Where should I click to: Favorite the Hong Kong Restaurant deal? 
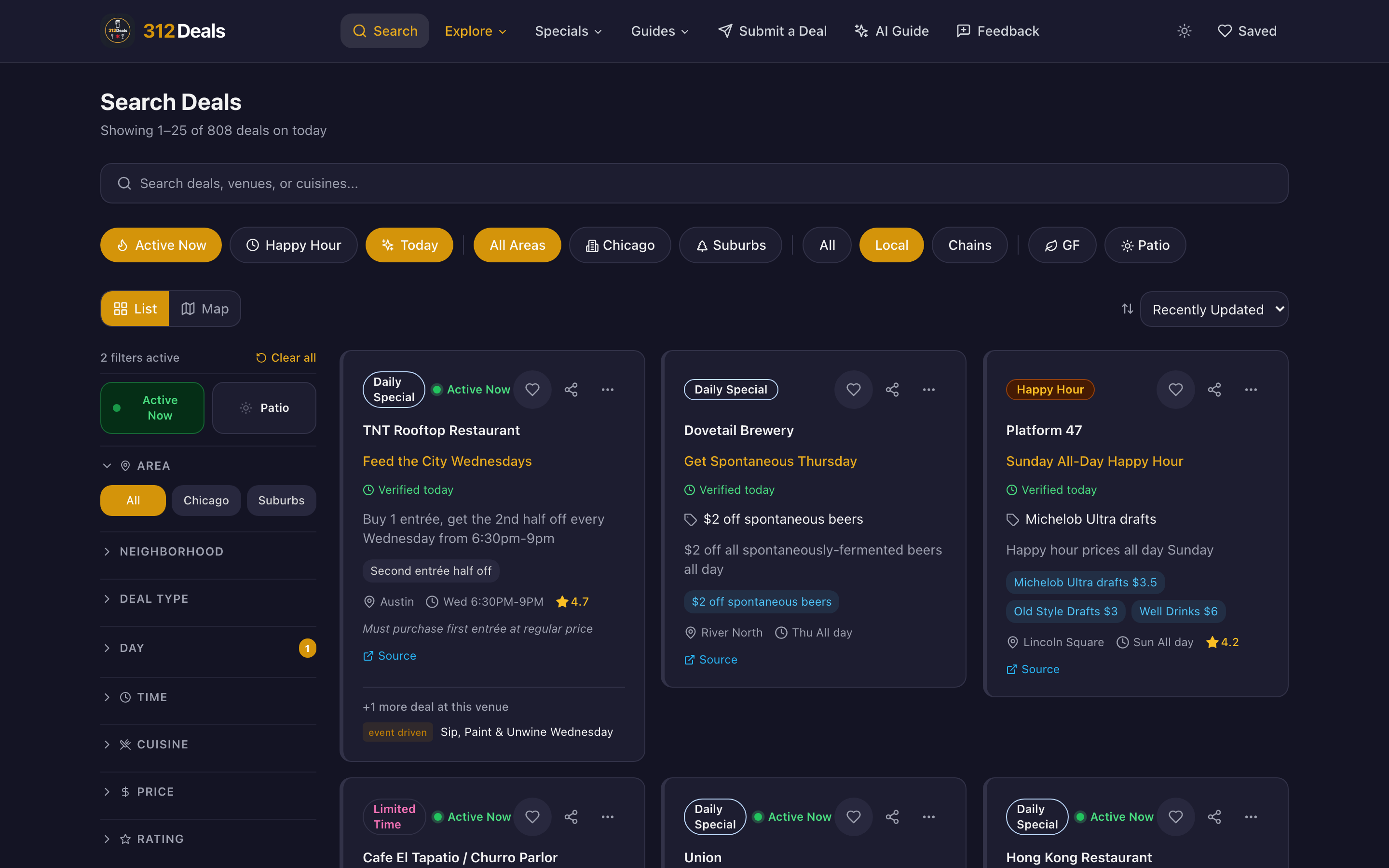click(1175, 817)
